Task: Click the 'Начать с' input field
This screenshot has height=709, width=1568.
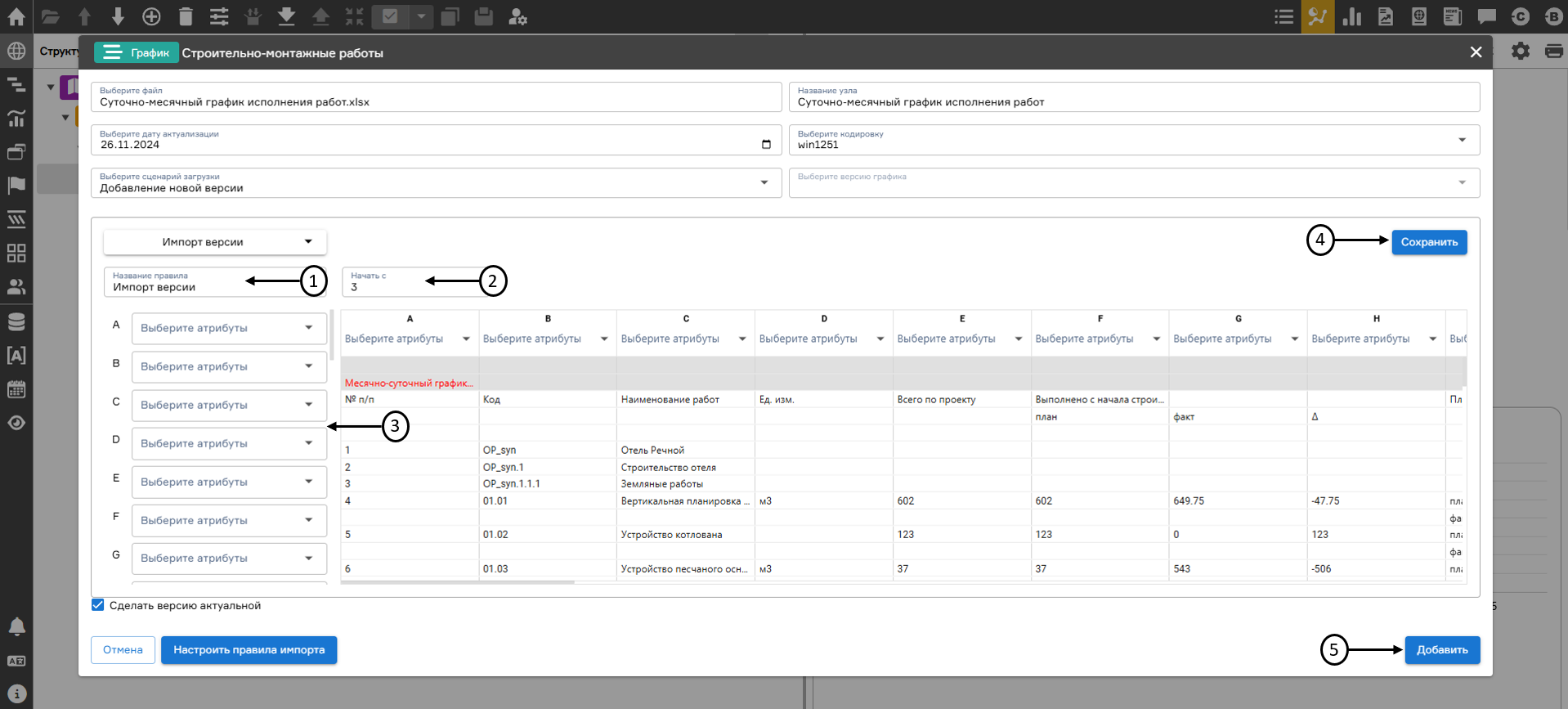Action: coord(415,282)
